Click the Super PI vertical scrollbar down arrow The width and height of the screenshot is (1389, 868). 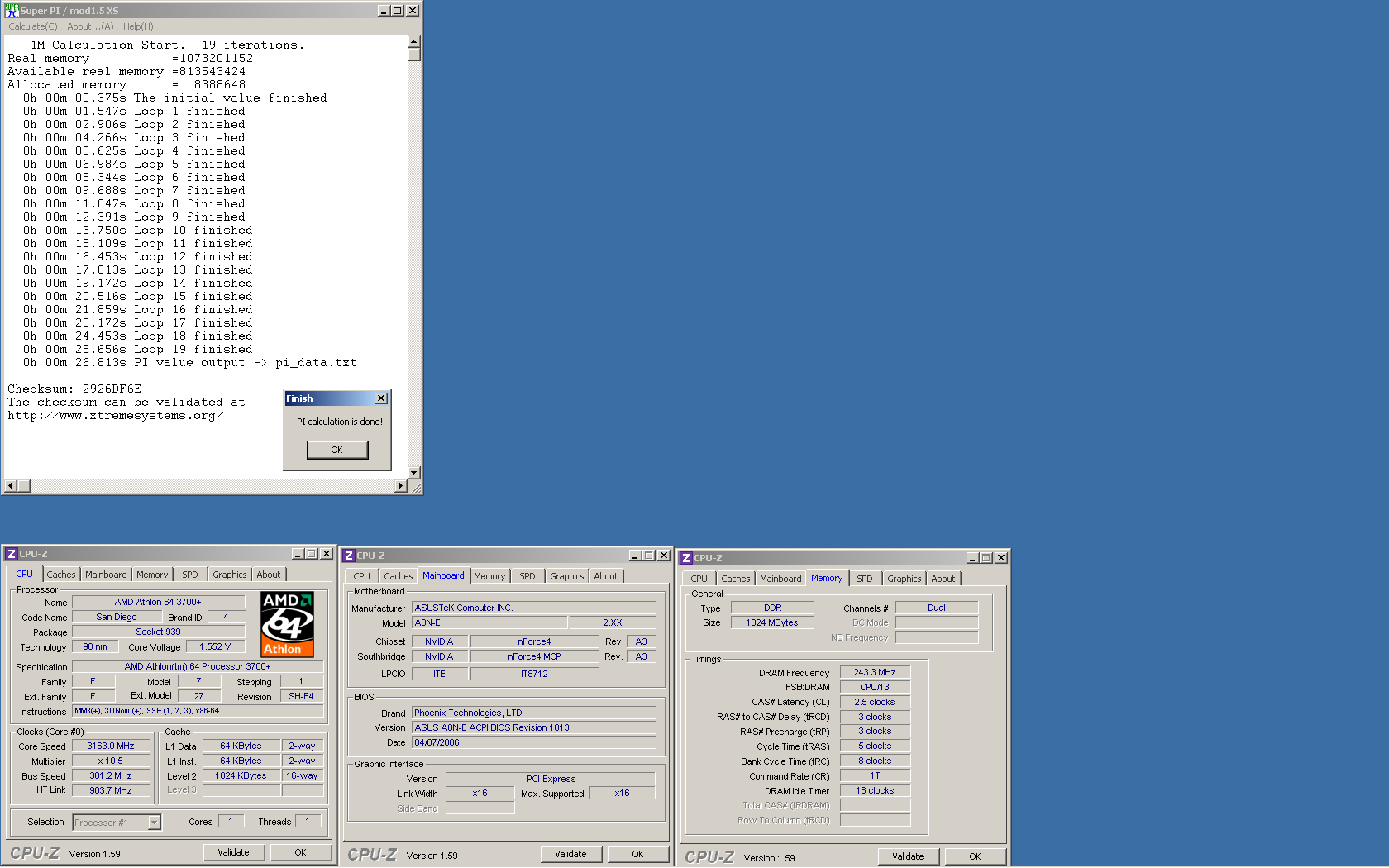tap(414, 473)
